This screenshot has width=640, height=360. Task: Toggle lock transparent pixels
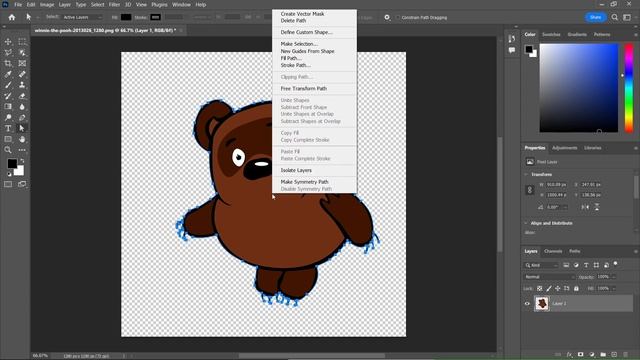click(x=540, y=289)
